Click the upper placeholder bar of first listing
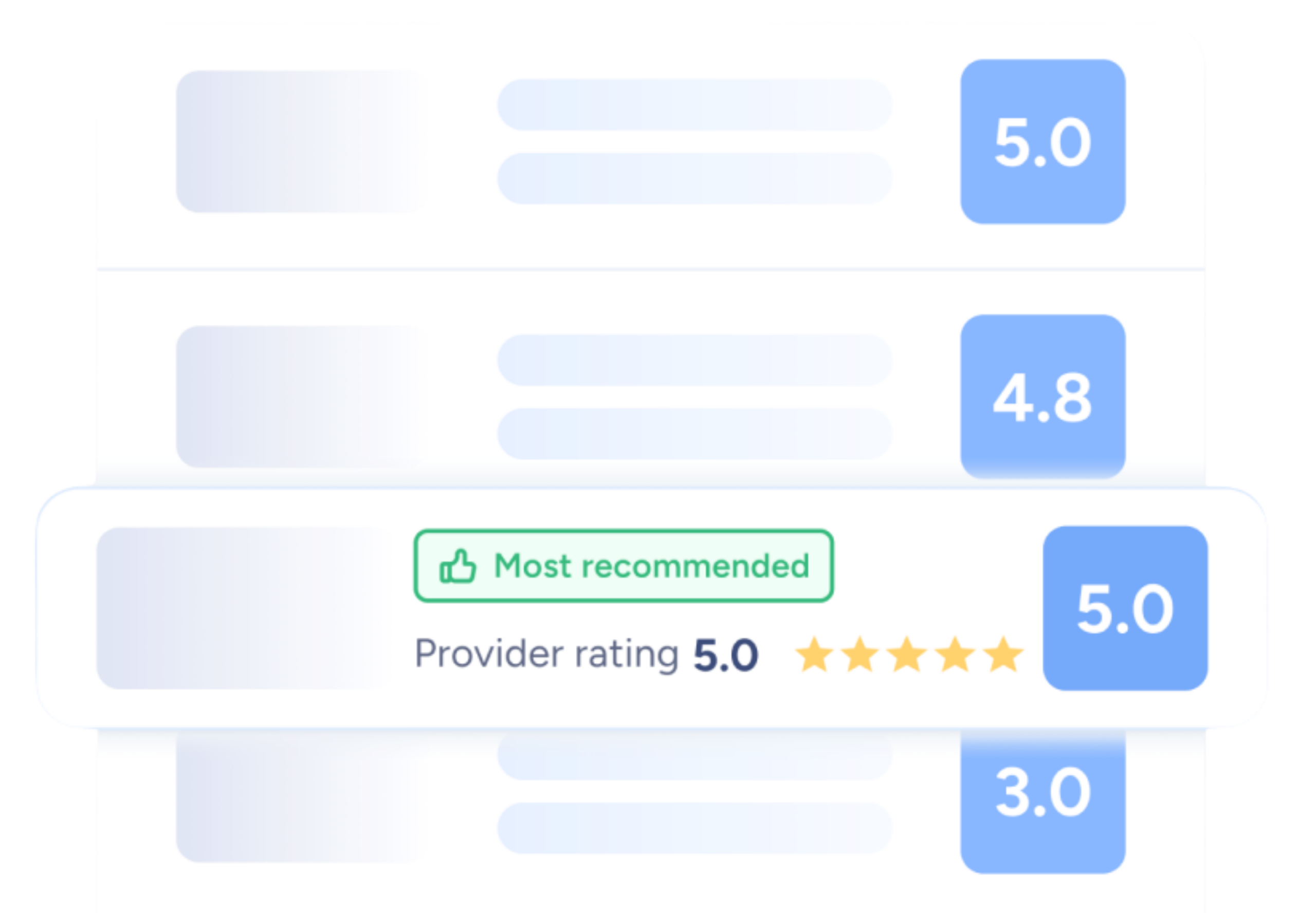Screen dimensions: 1316x913 694,105
